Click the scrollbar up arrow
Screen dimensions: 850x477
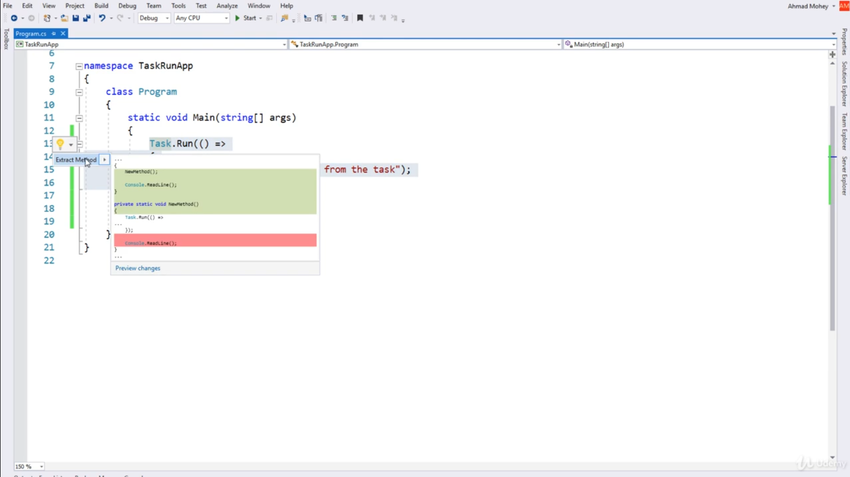(x=833, y=63)
